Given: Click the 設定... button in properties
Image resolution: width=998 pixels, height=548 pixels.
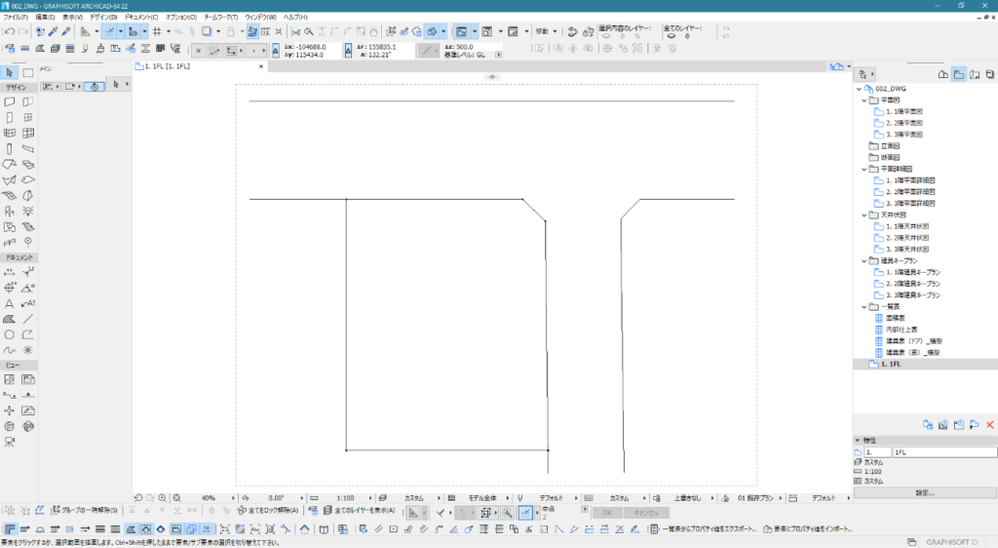Looking at the screenshot, I should pos(924,493).
